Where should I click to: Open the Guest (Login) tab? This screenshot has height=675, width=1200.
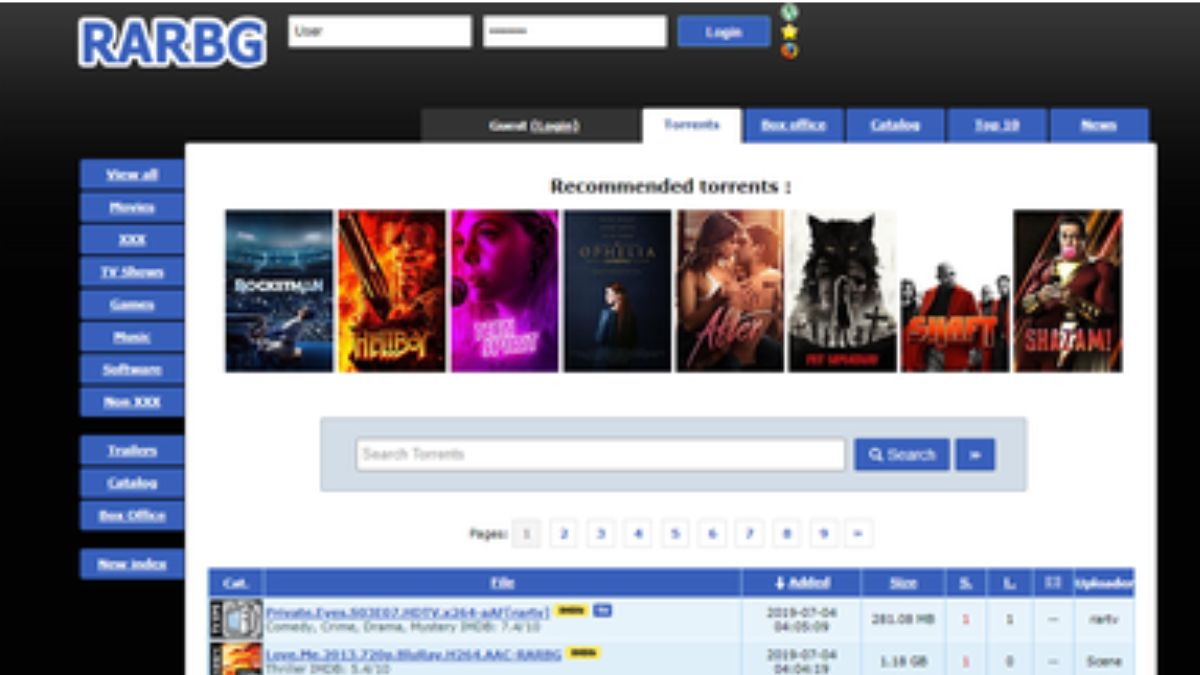(531, 126)
